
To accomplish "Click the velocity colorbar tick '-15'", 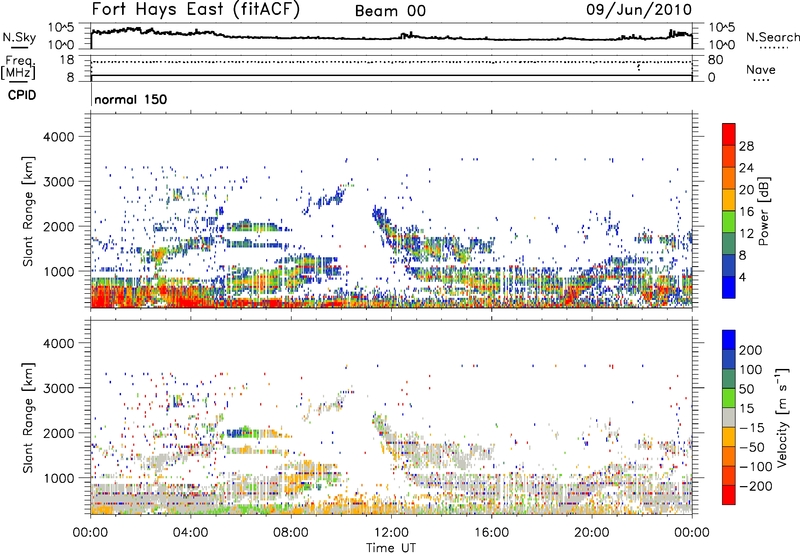I will pyautogui.click(x=752, y=428).
